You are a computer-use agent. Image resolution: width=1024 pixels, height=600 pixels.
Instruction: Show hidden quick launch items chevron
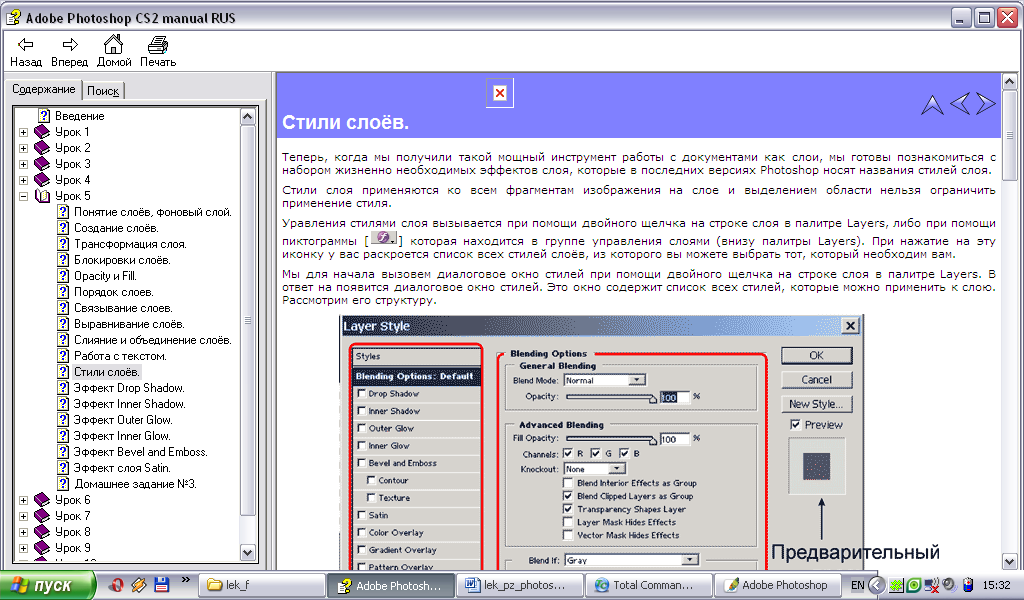point(185,579)
